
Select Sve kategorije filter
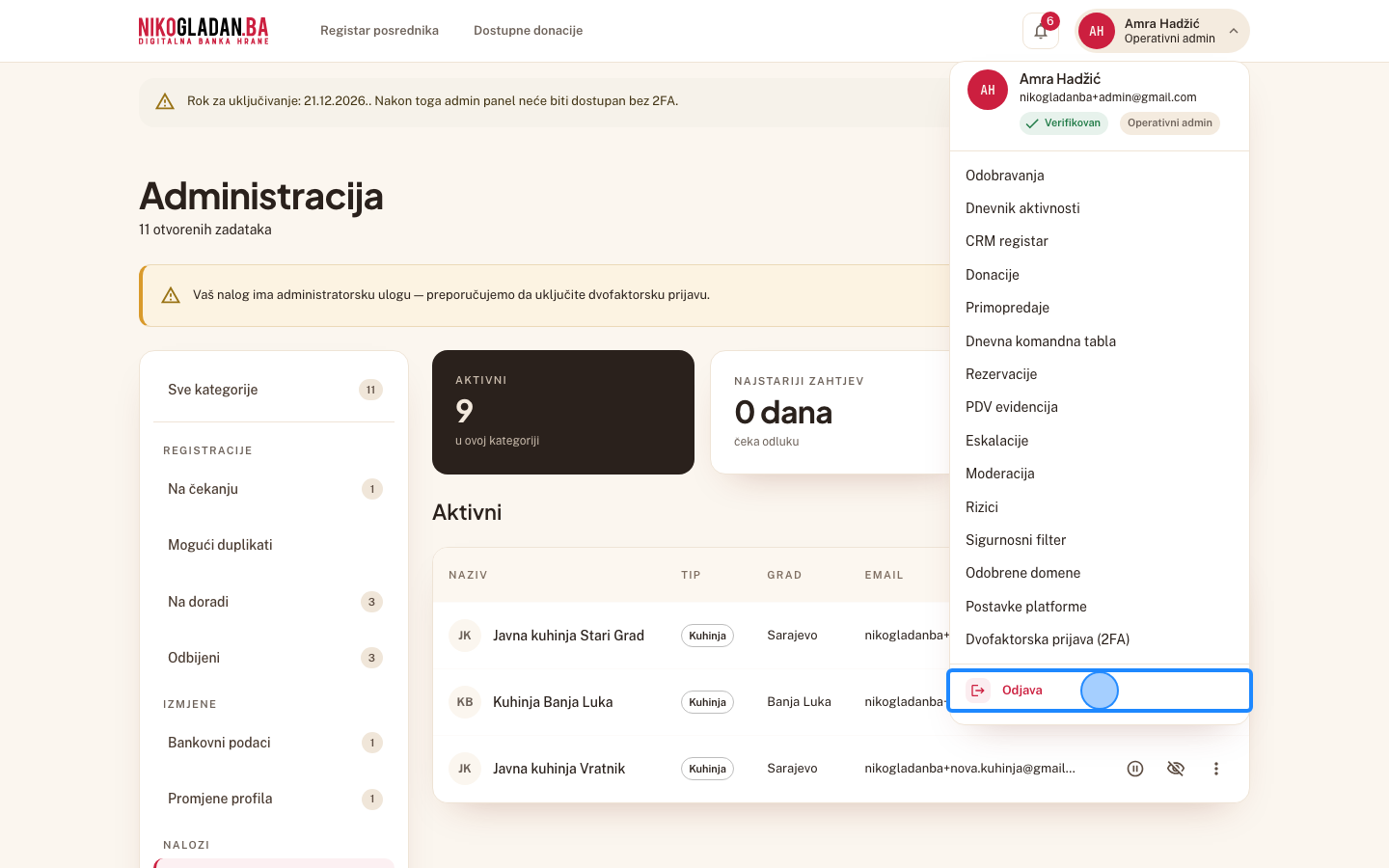point(274,390)
